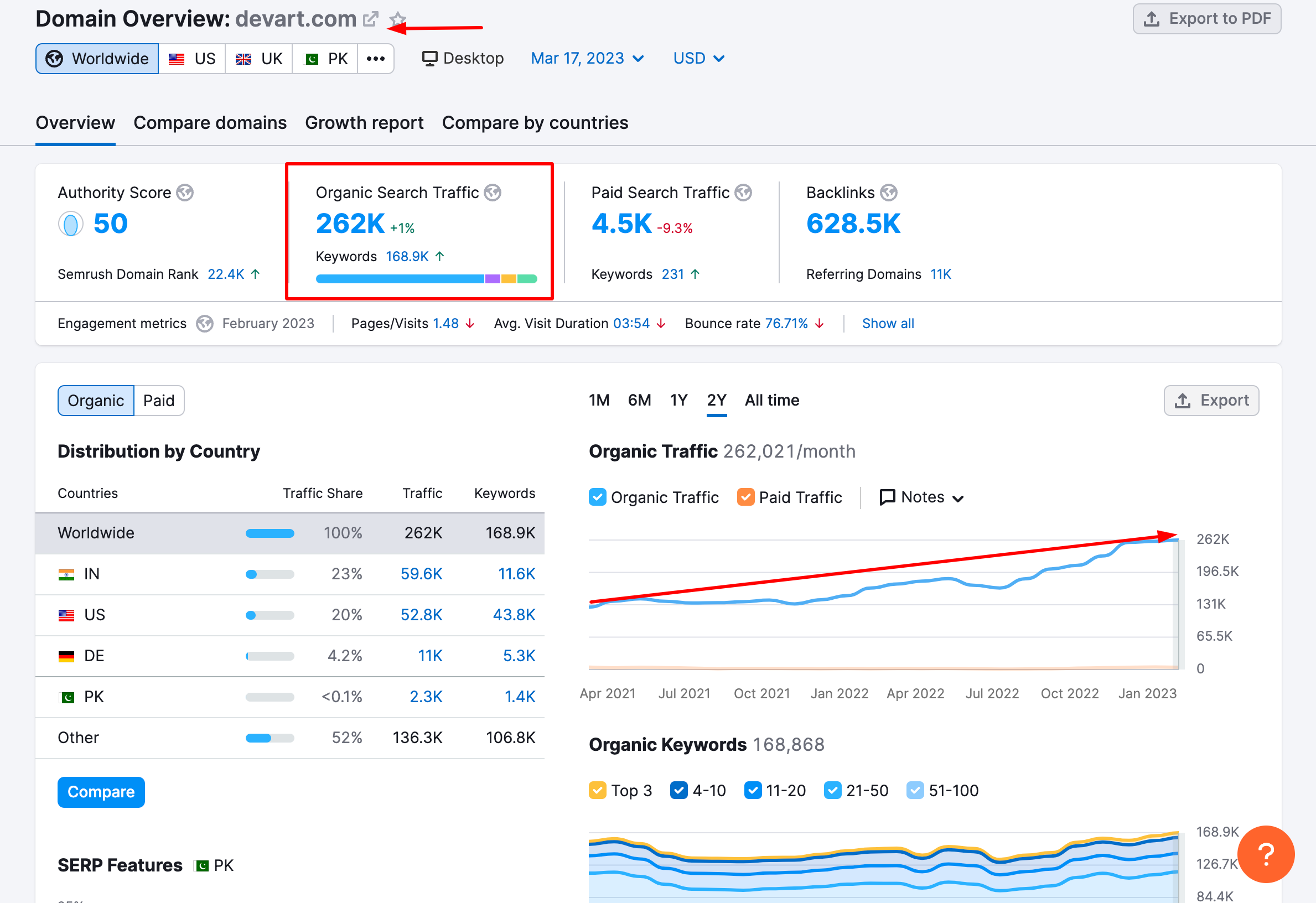Image resolution: width=1316 pixels, height=903 pixels.
Task: Set chart range to All time
Action: pyautogui.click(x=772, y=401)
